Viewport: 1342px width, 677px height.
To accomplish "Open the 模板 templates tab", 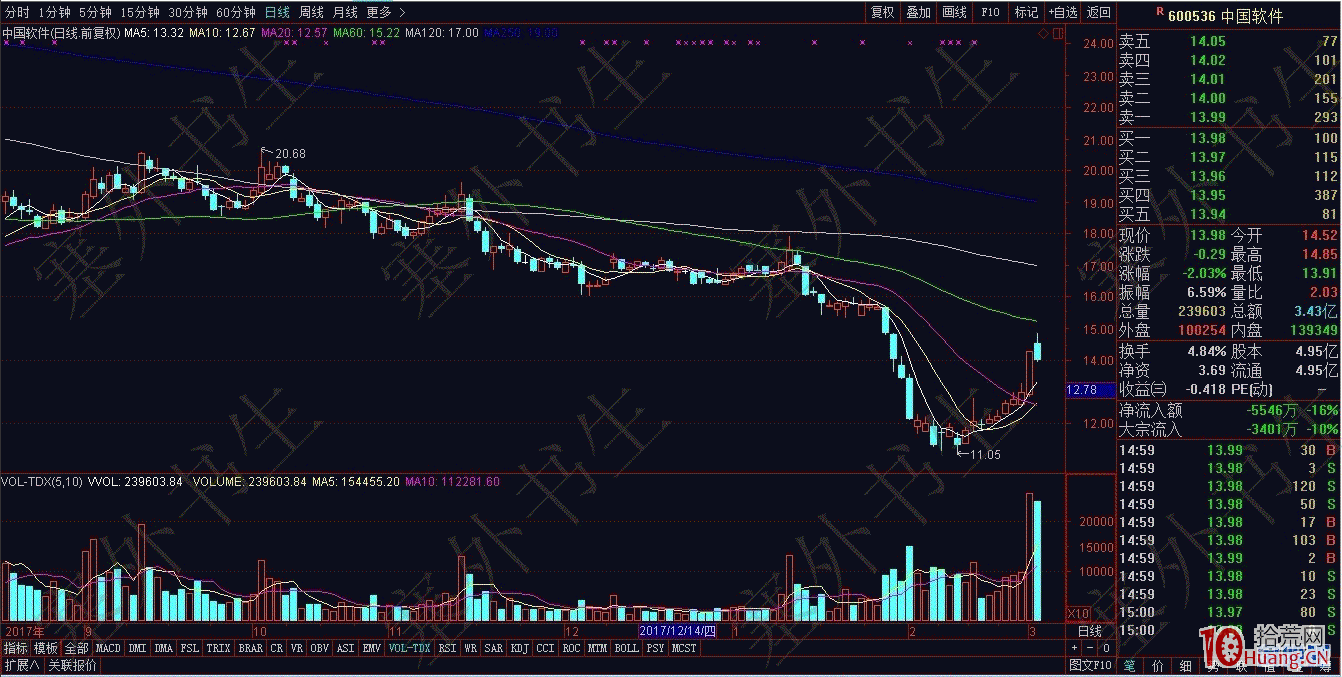I will point(45,648).
